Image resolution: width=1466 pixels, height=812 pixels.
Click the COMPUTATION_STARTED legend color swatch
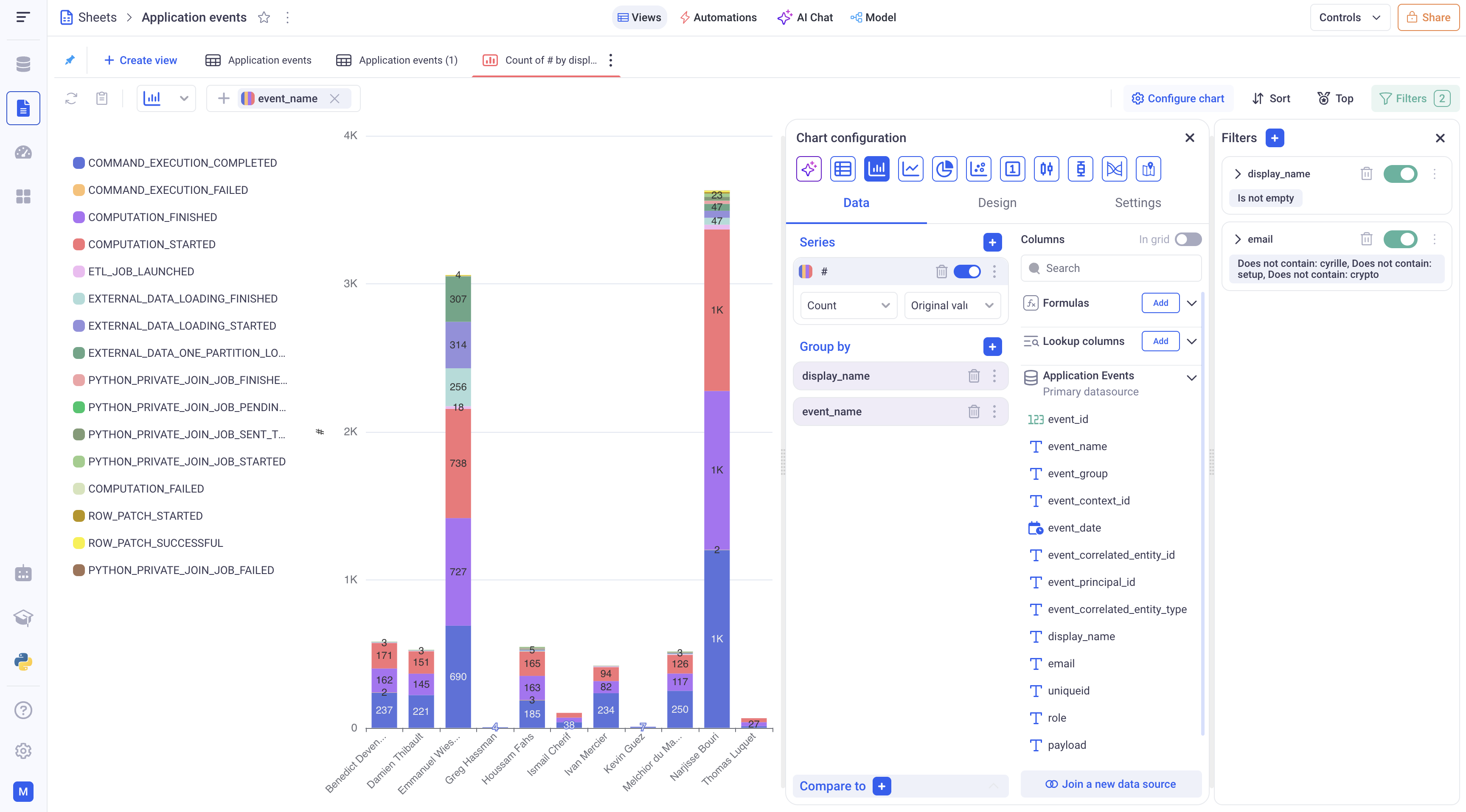point(79,245)
